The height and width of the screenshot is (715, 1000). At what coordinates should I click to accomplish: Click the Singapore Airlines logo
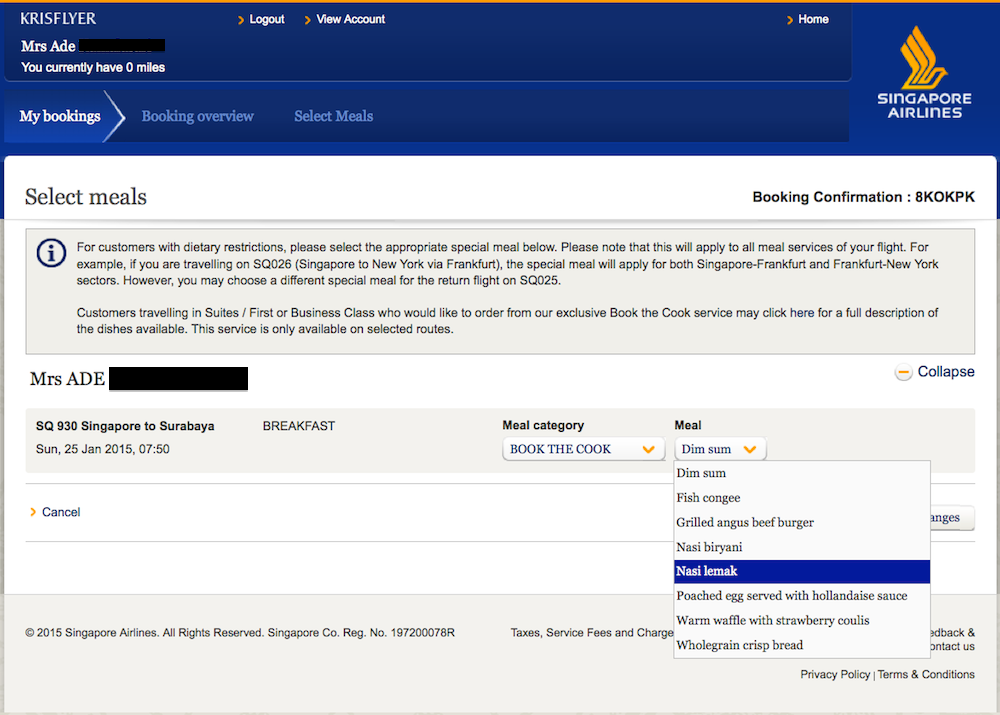(924, 72)
